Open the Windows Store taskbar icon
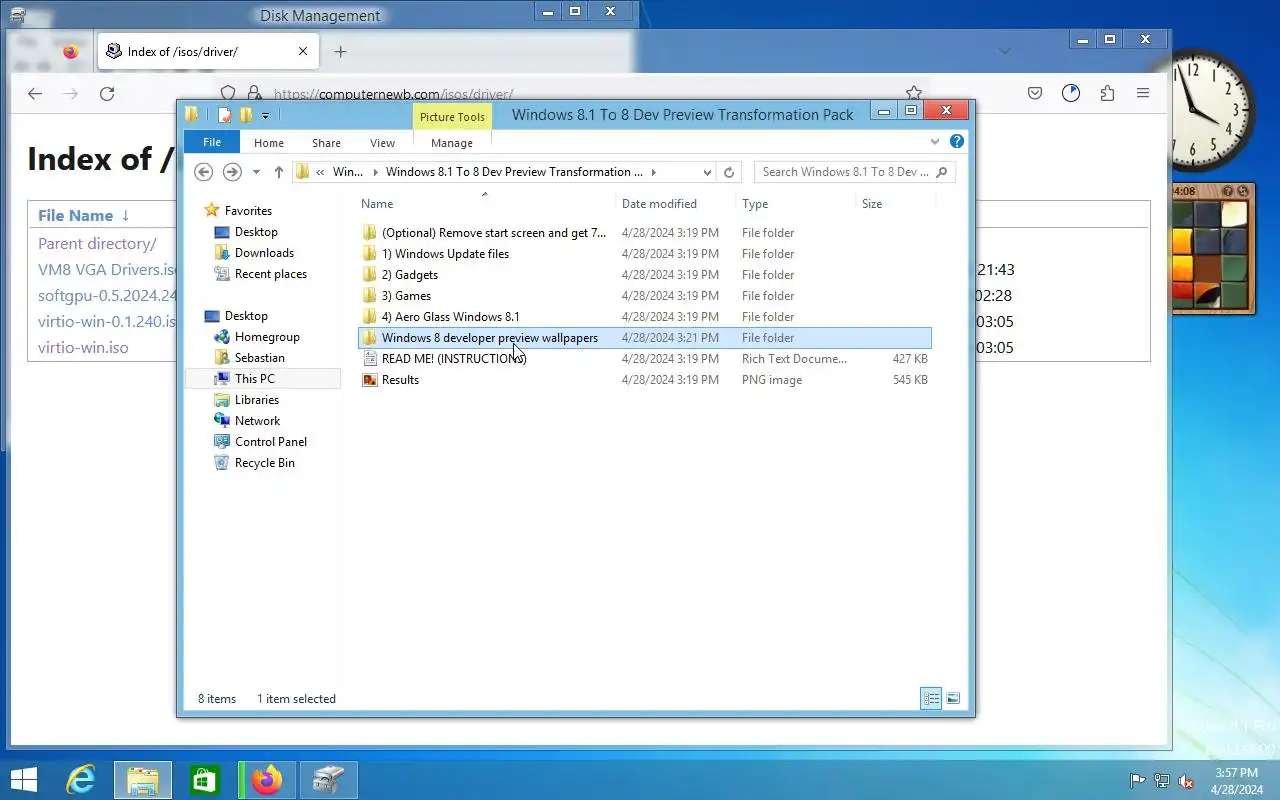The height and width of the screenshot is (800, 1280). coord(205,780)
